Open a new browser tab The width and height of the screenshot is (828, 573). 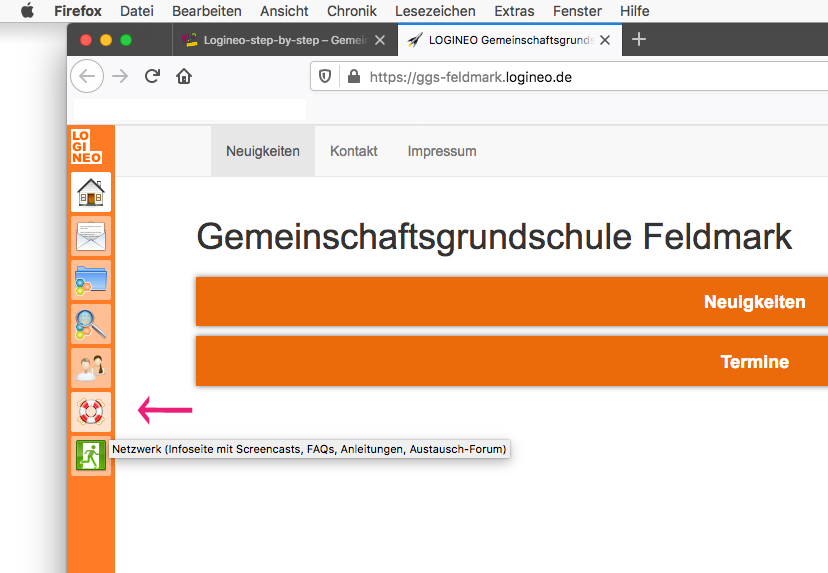(x=639, y=40)
